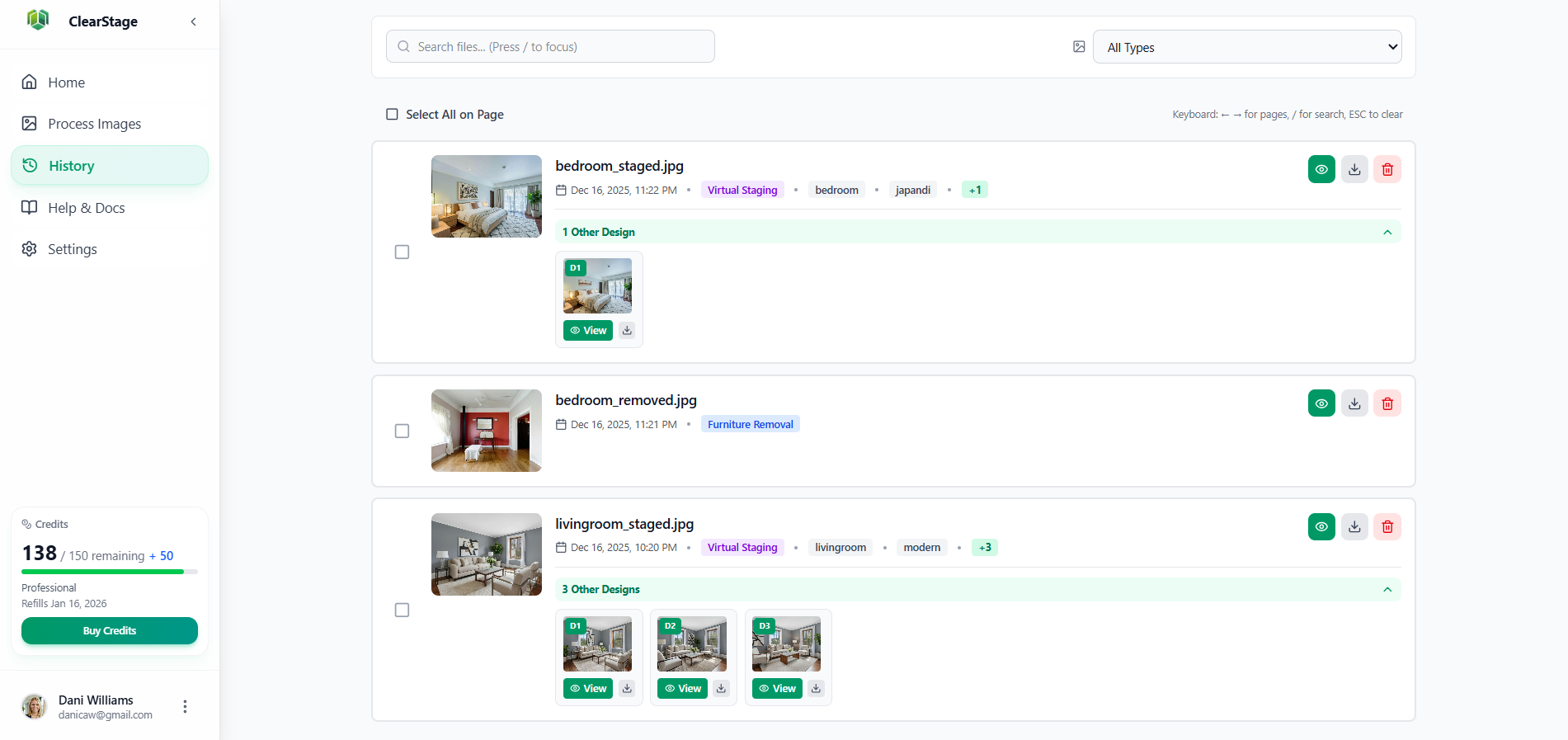
Task: Click the Furniture Removal tag
Action: [x=751, y=424]
